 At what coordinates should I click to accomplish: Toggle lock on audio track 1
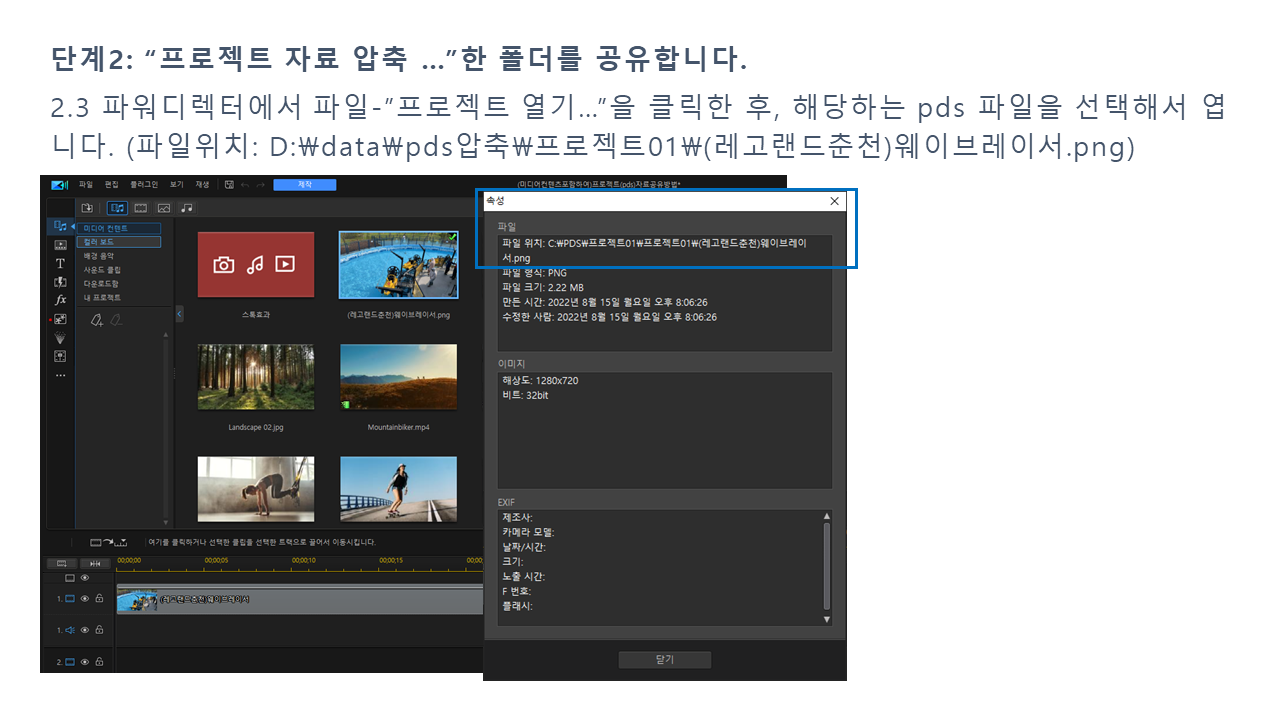click(x=99, y=629)
